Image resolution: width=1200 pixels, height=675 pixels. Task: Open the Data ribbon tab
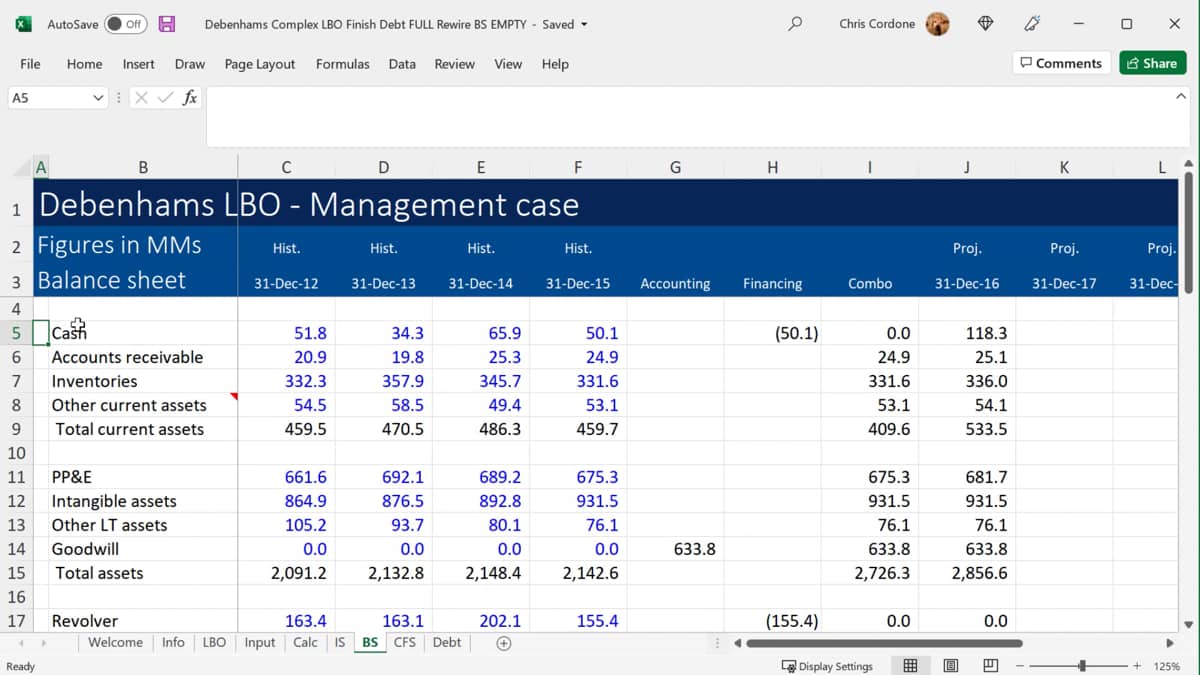point(402,64)
